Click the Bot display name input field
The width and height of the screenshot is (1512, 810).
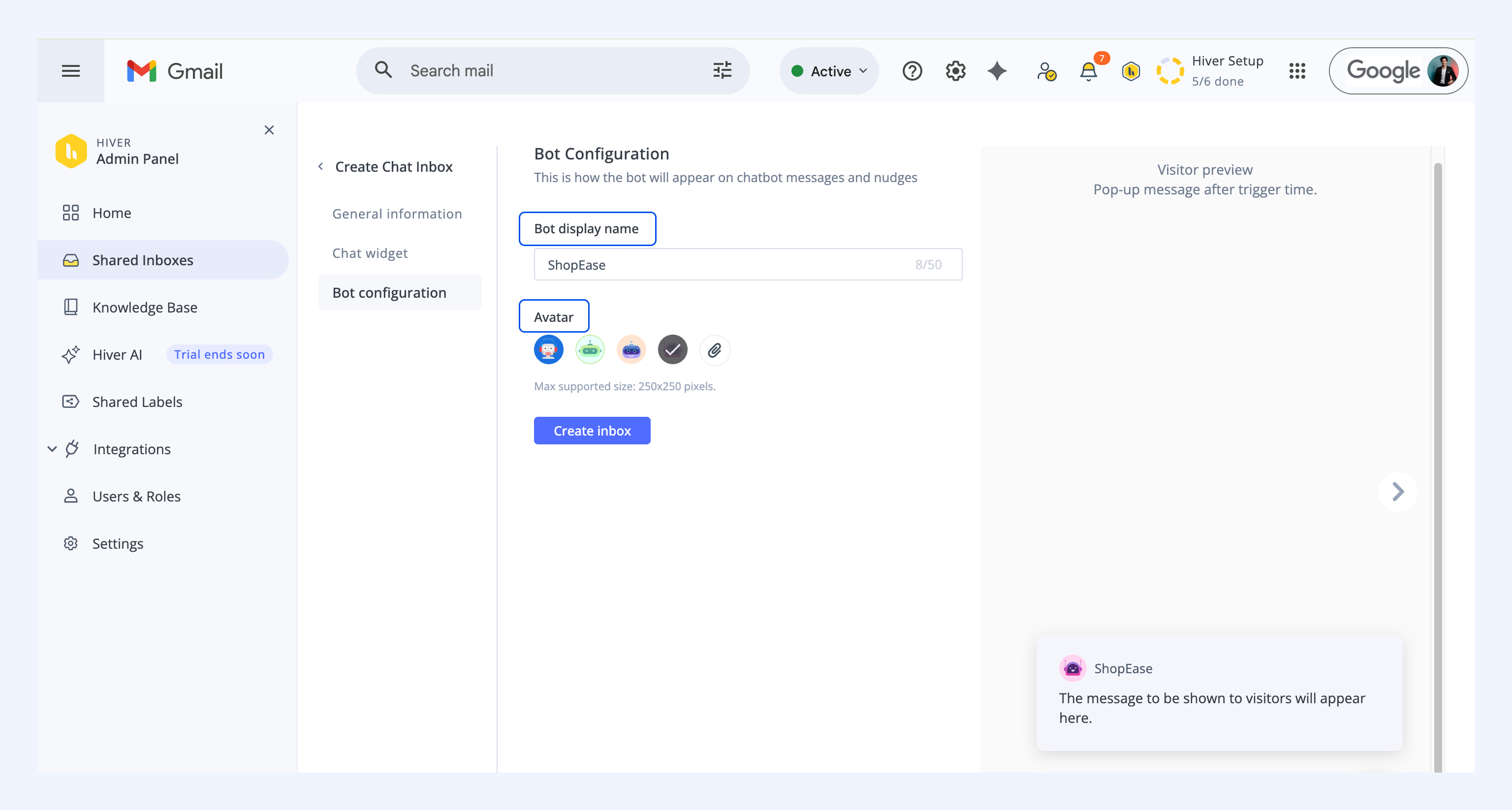(x=747, y=264)
